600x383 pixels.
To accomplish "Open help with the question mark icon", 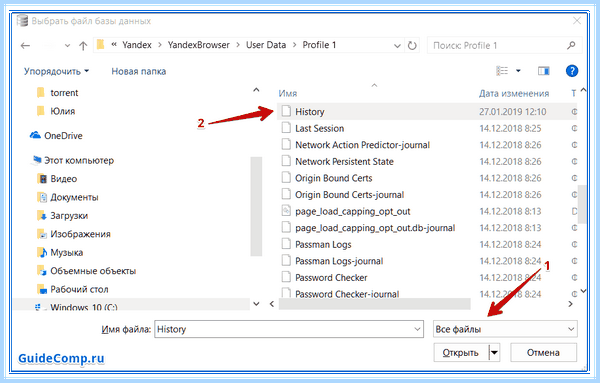I will point(572,71).
